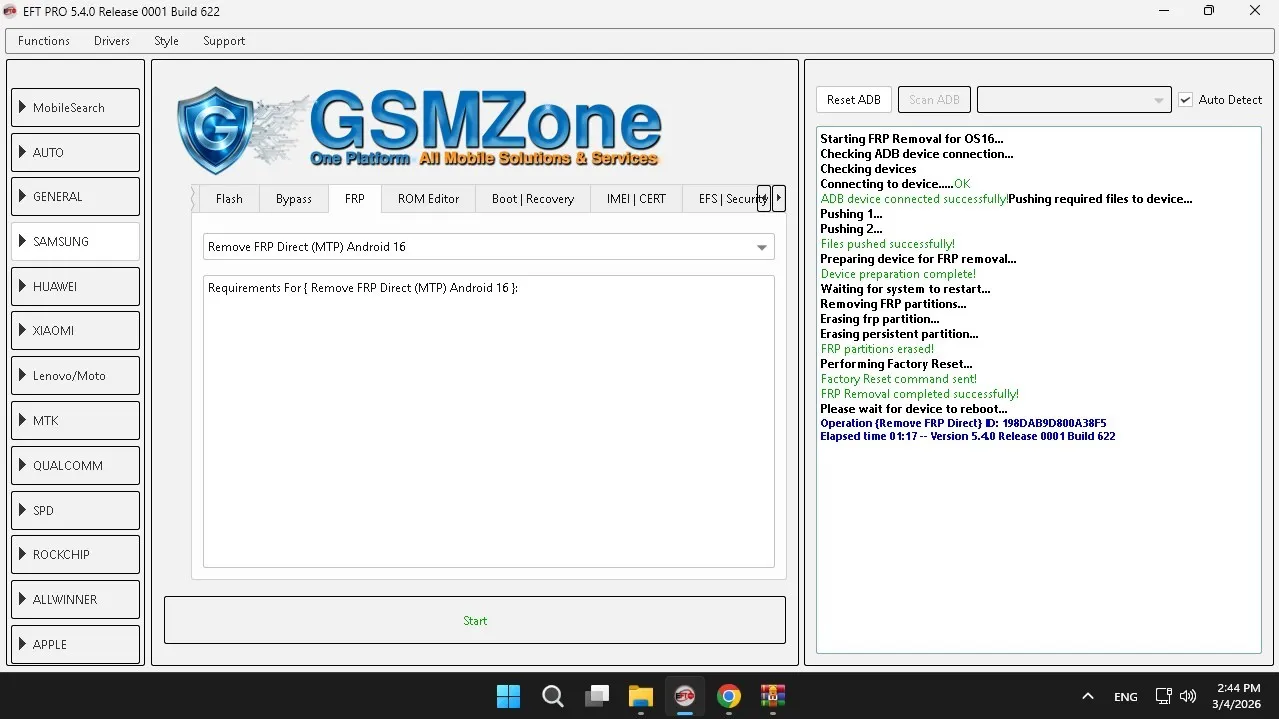Image resolution: width=1279 pixels, height=719 pixels.
Task: Launch WinRAR from the taskbar
Action: pyautogui.click(x=773, y=696)
